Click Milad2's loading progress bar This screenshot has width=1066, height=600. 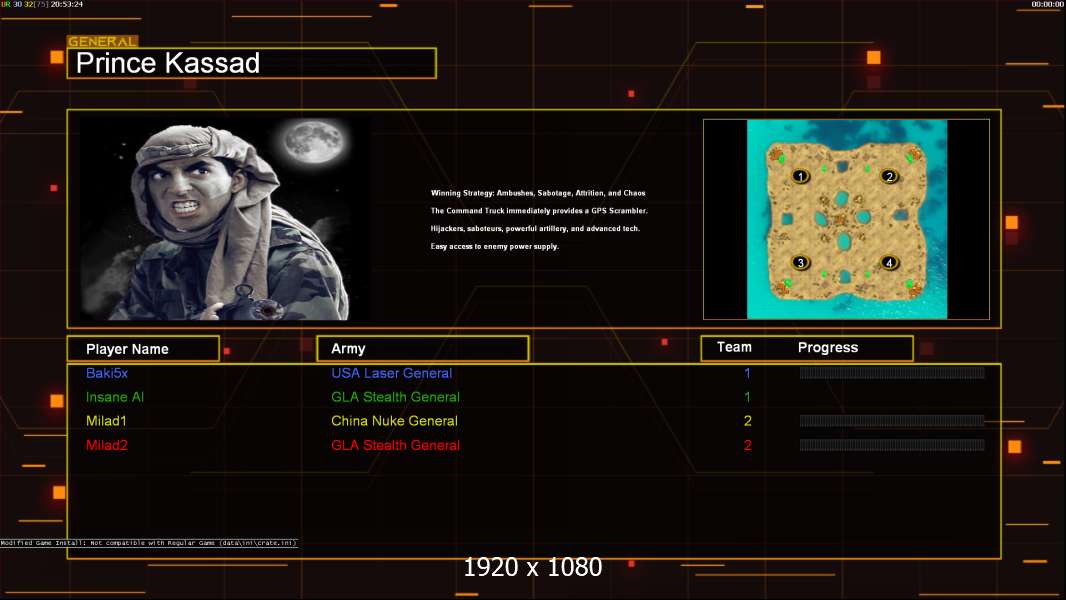pos(892,445)
